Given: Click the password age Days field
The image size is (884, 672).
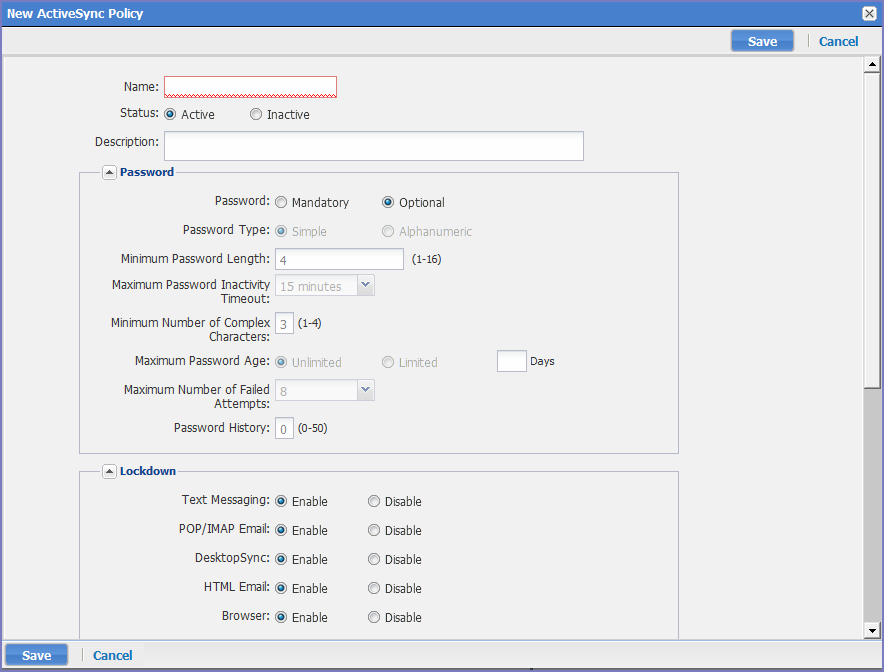Looking at the screenshot, I should (x=511, y=361).
